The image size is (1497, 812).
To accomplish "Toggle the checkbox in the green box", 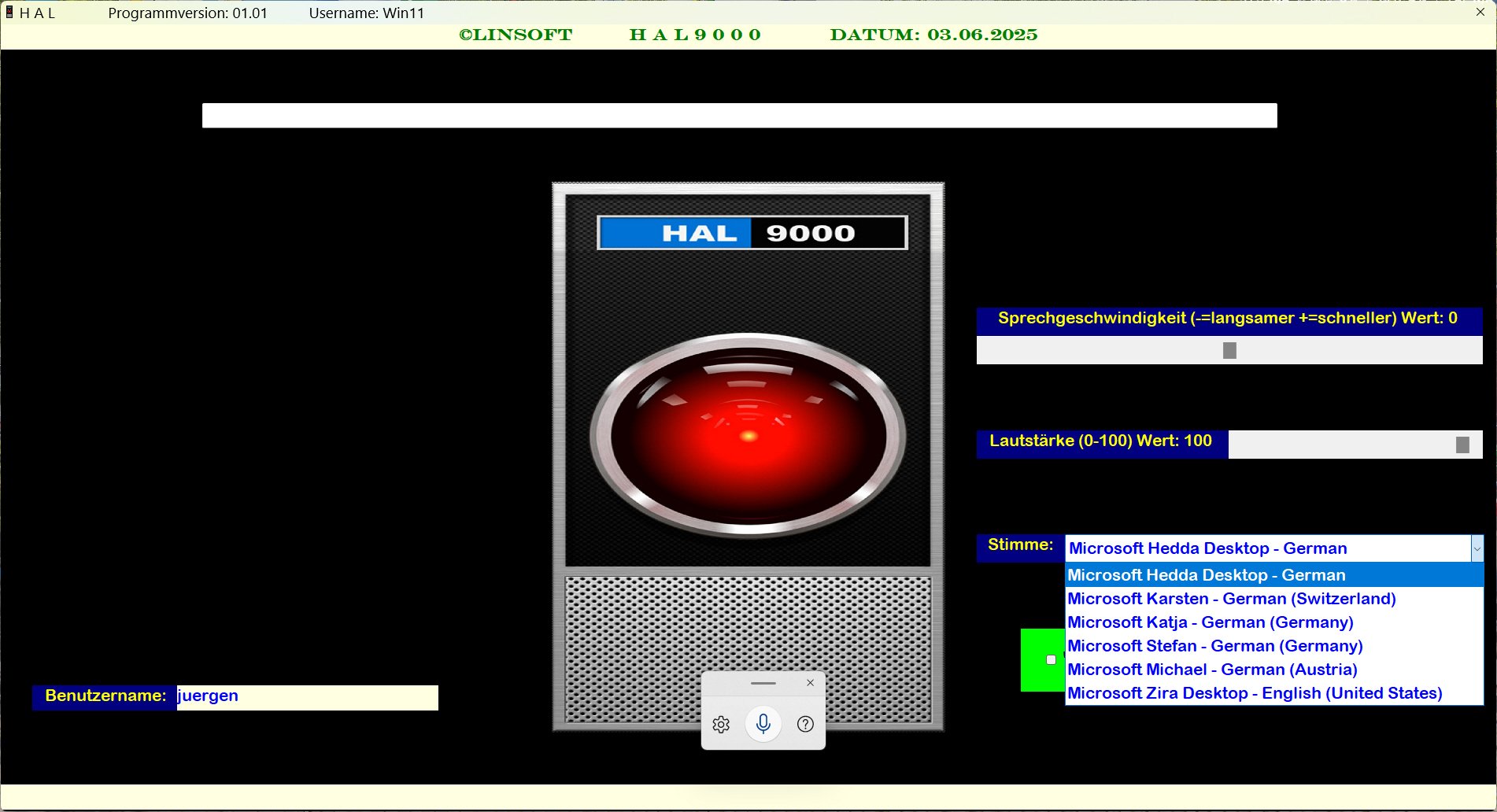I will tap(1051, 660).
